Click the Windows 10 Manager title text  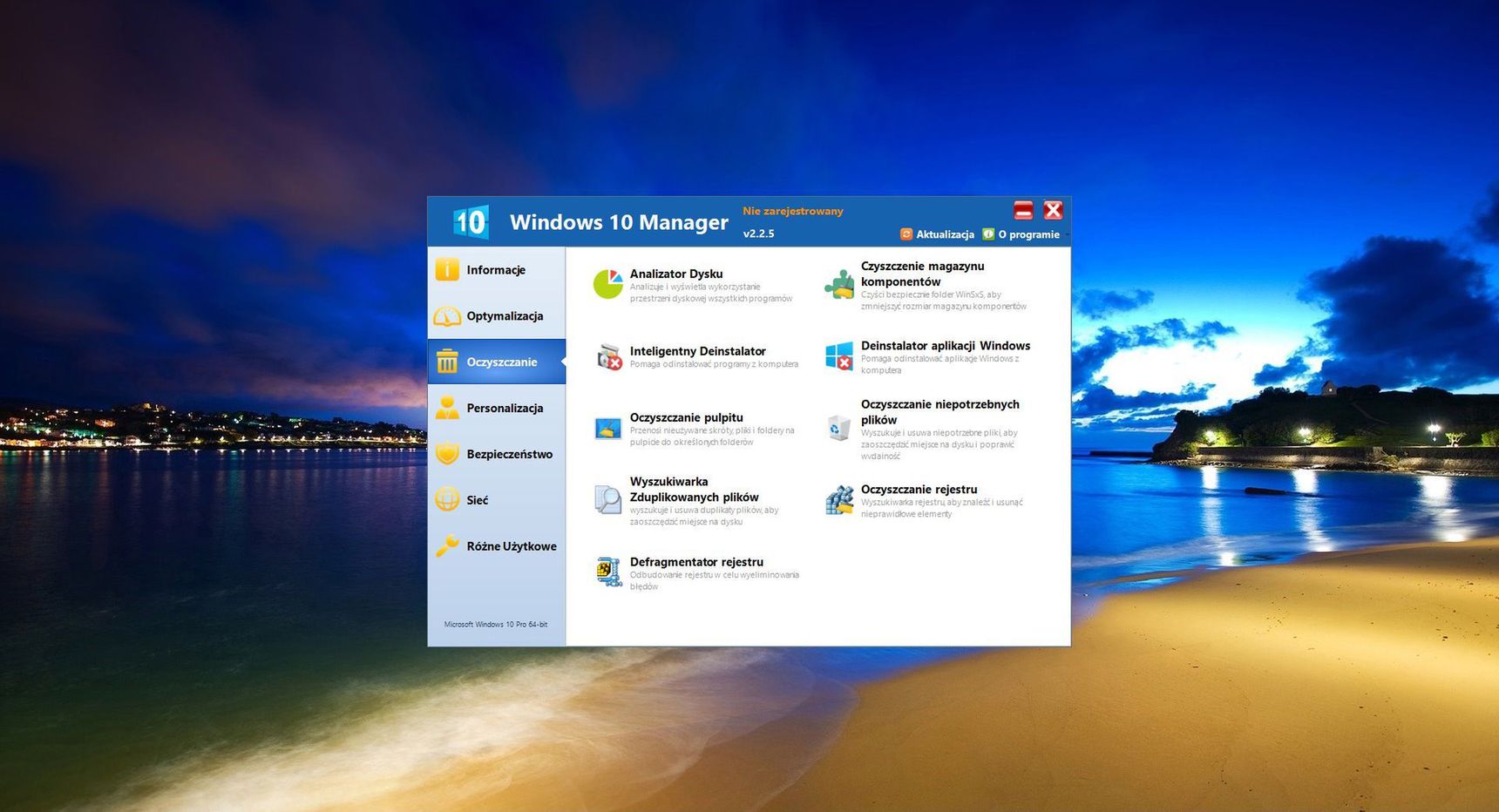click(619, 222)
